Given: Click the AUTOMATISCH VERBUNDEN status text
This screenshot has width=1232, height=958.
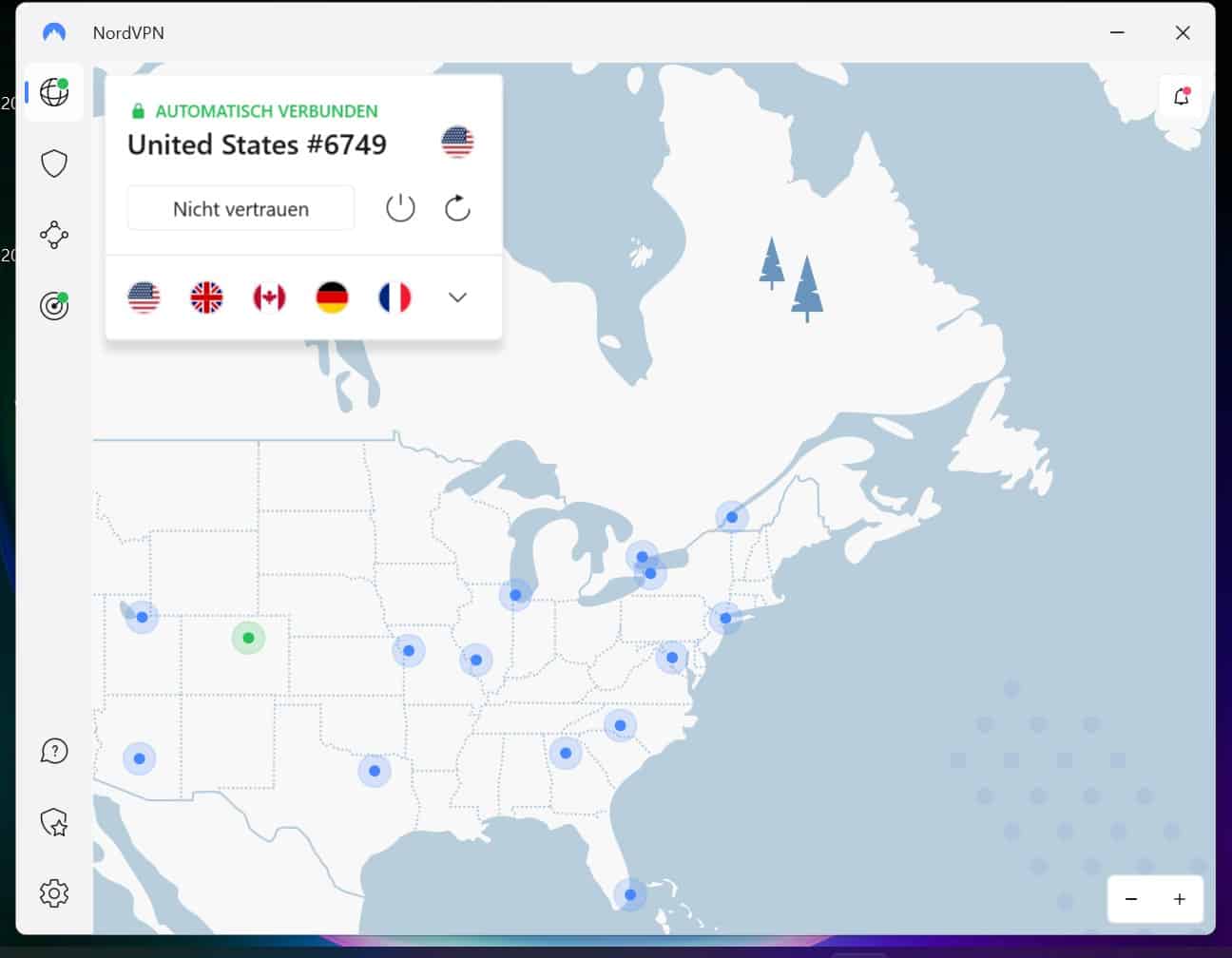Looking at the screenshot, I should tap(266, 111).
